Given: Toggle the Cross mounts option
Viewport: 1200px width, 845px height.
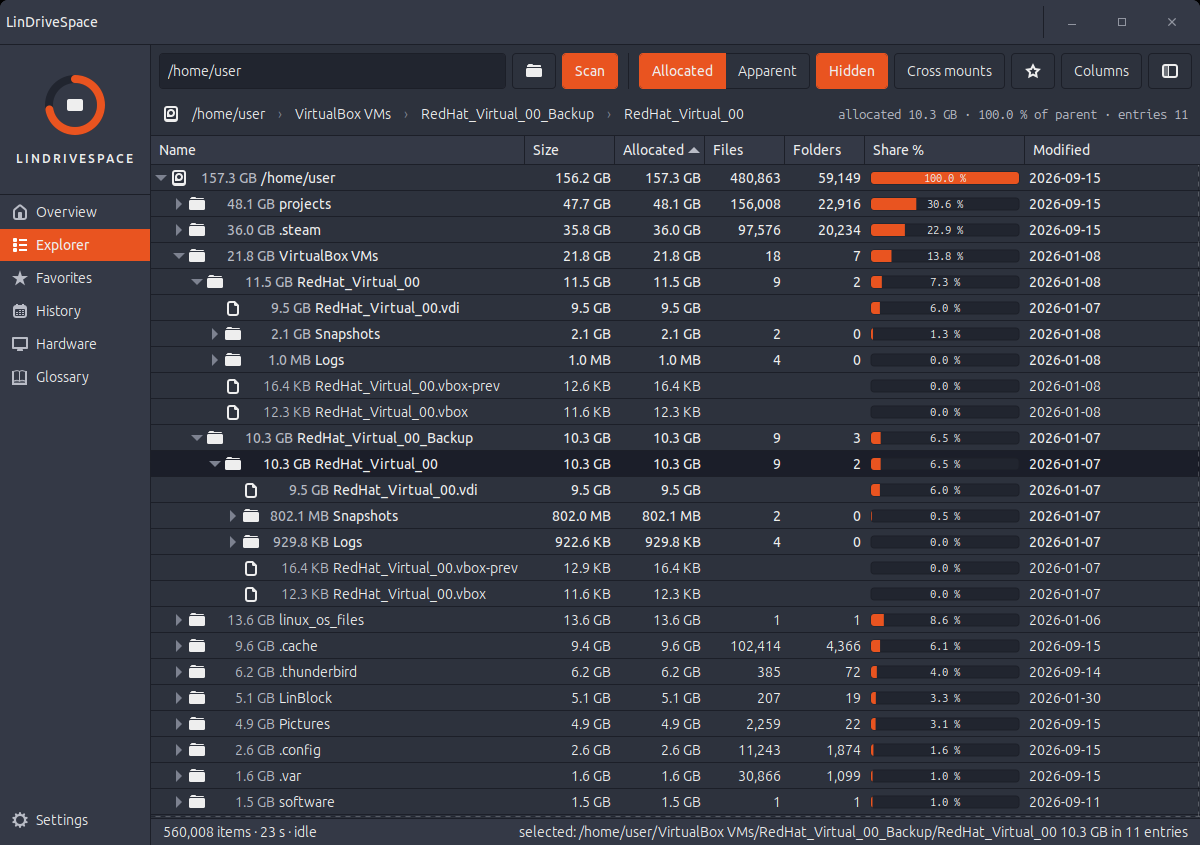Looking at the screenshot, I should pos(949,71).
